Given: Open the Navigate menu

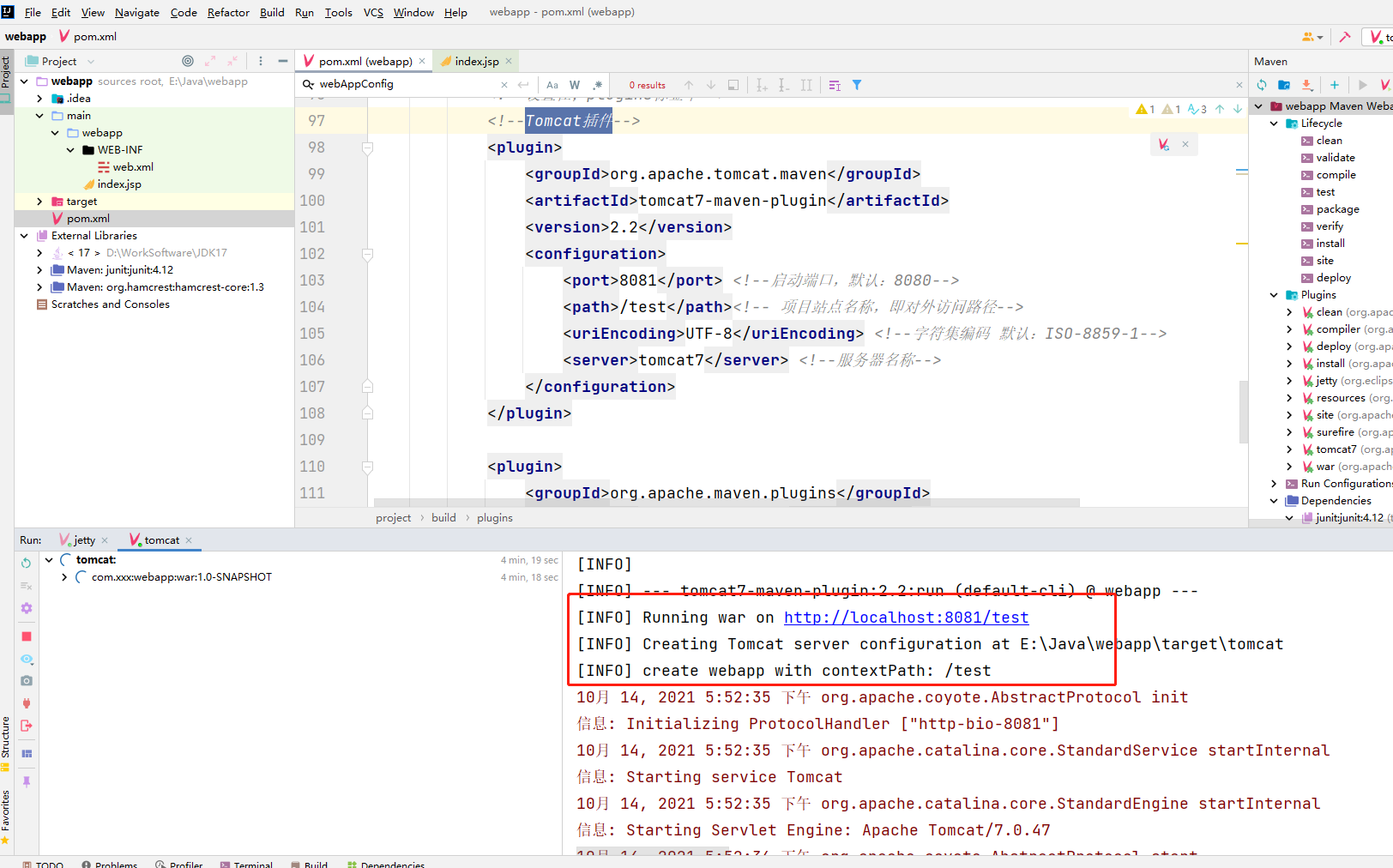Looking at the screenshot, I should click(x=137, y=12).
